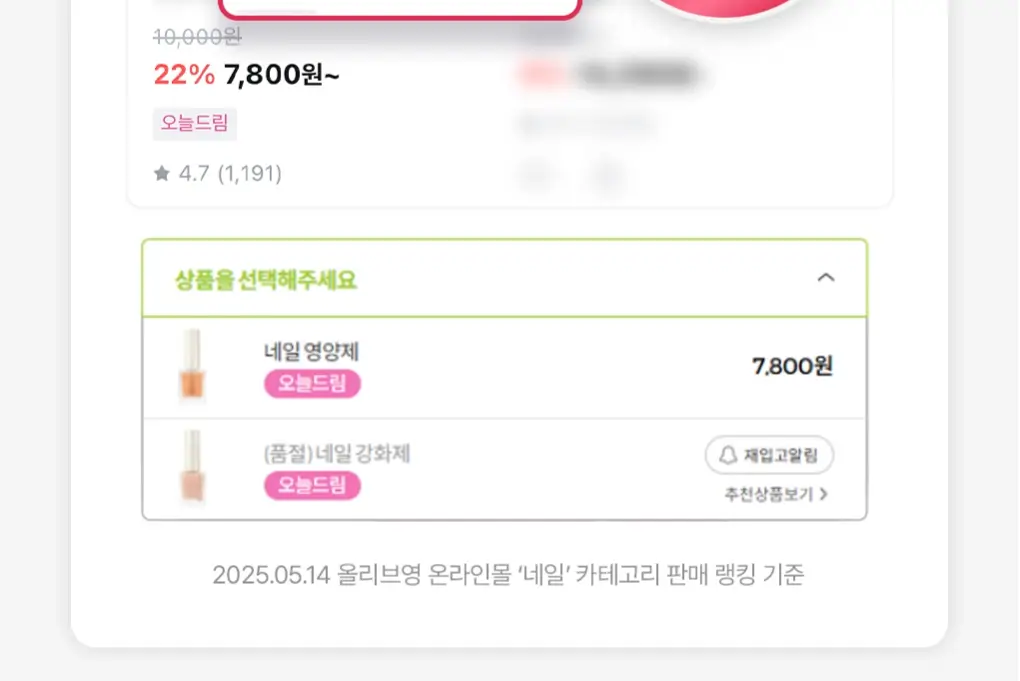Click the 오늘드림 badge under 네일 강화제
The image size is (1020, 681).
[x=312, y=485]
